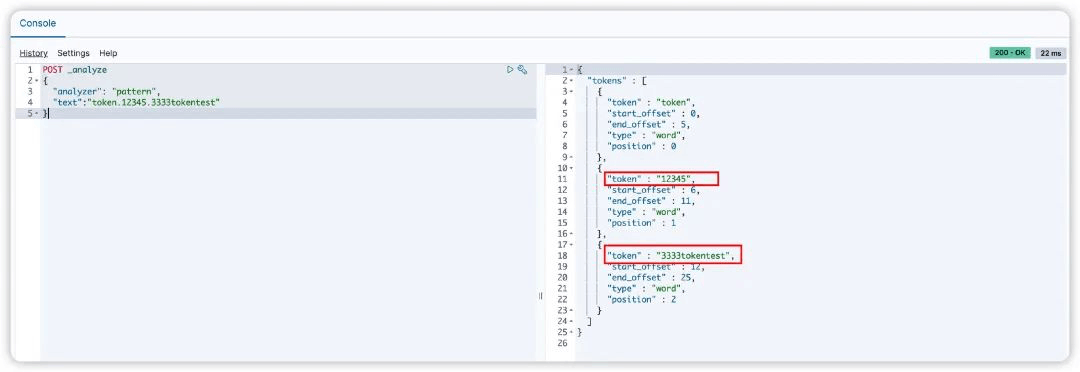Click the "end_offset" : 5 line

pos(648,125)
